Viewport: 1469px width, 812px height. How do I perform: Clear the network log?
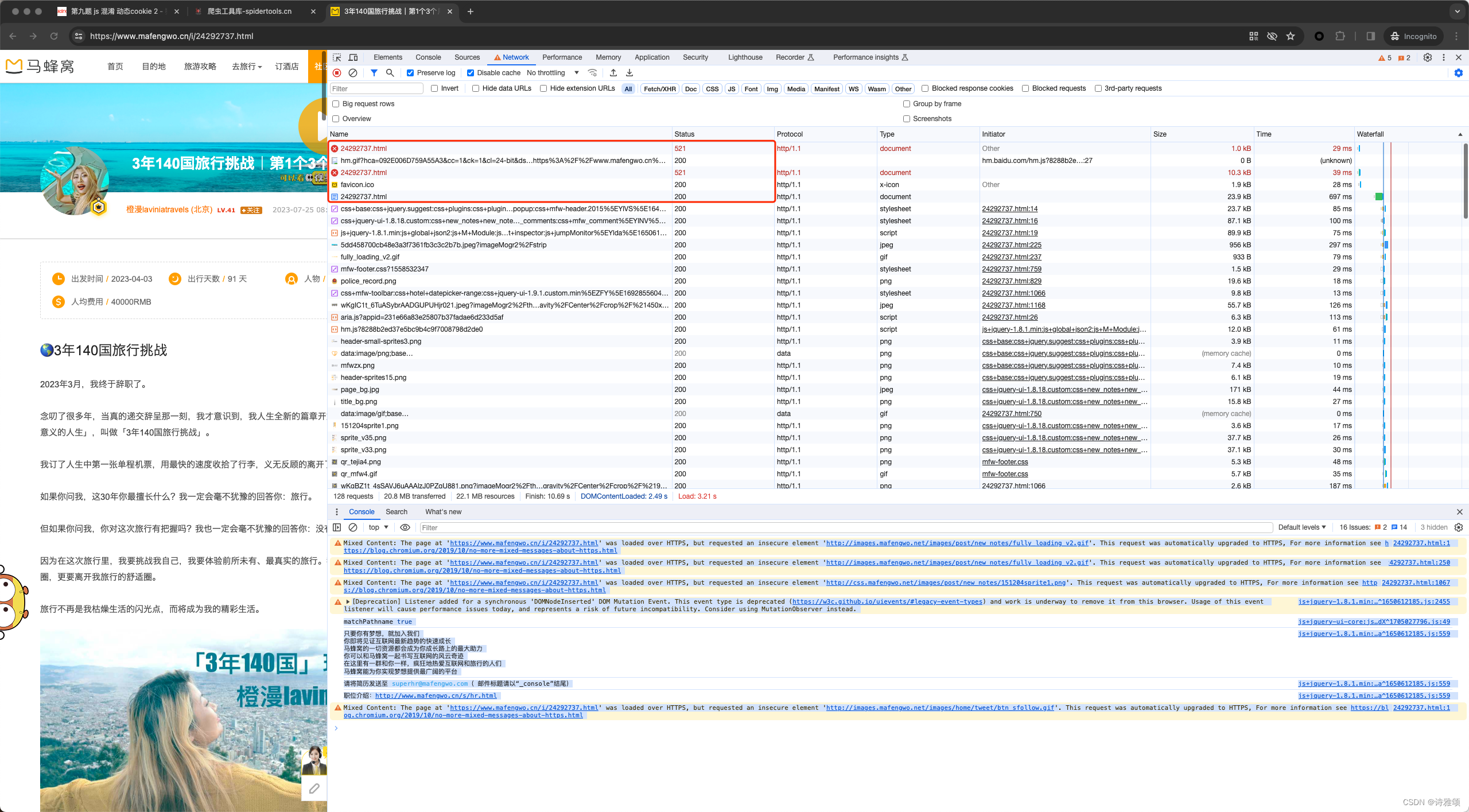point(353,73)
